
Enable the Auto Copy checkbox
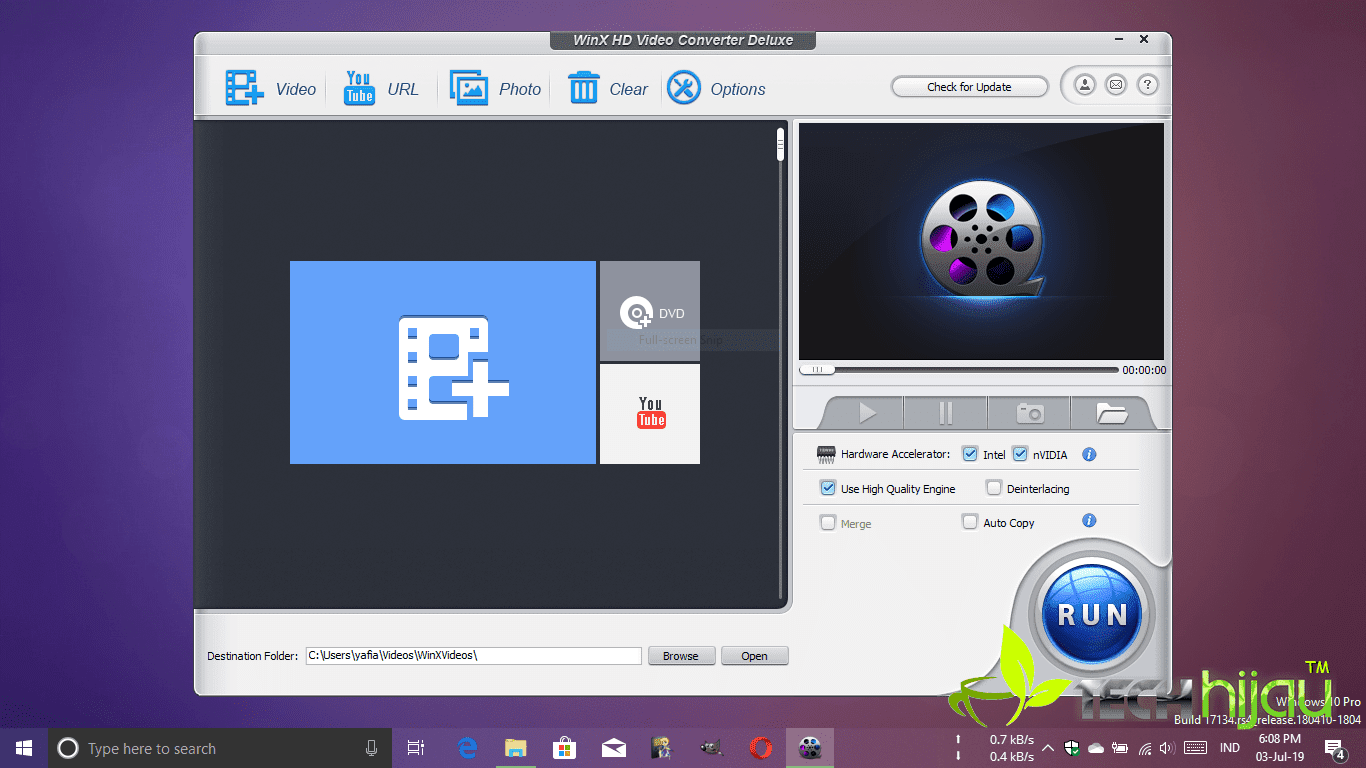coord(969,522)
